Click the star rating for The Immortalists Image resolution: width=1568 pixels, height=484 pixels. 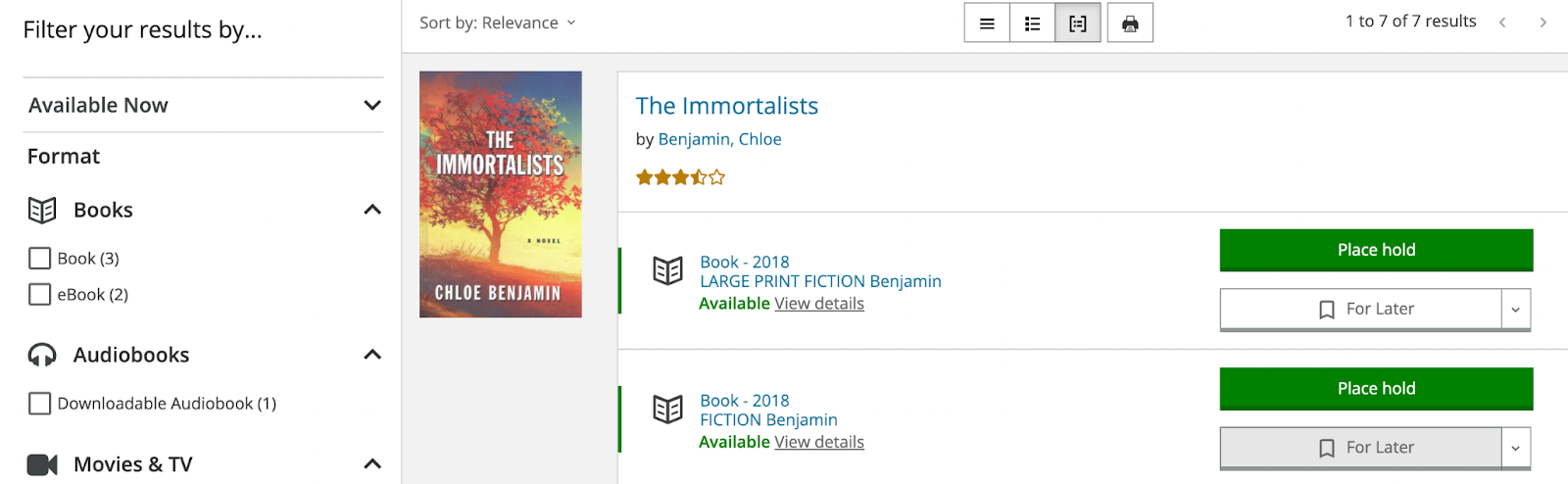click(x=680, y=177)
